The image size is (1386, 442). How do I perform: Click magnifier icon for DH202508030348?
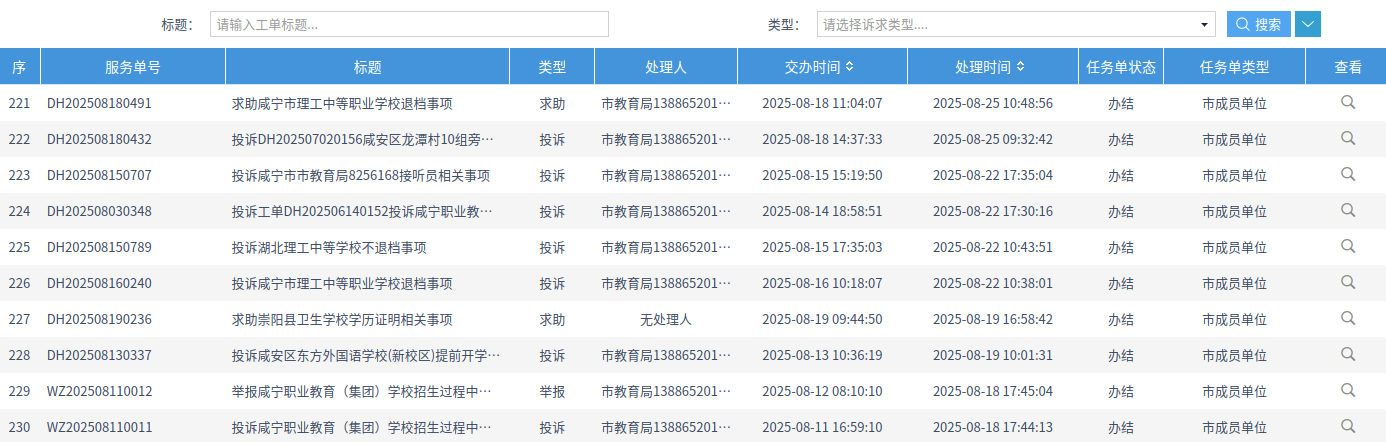[x=1348, y=210]
